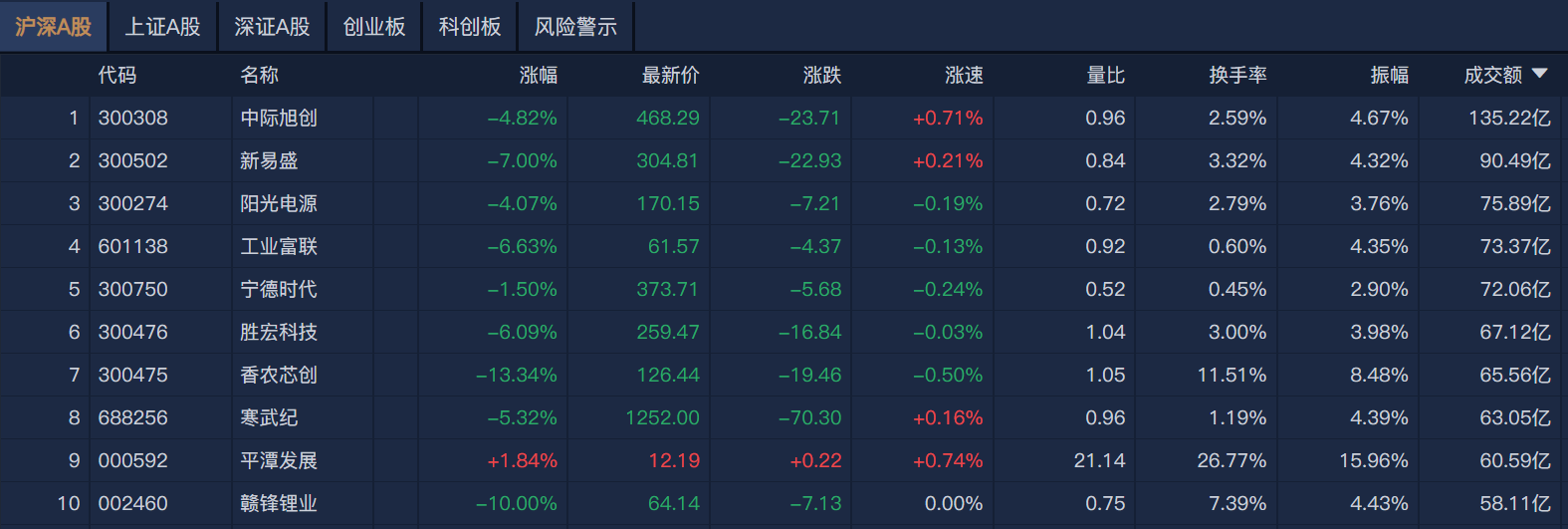Image resolution: width=1568 pixels, height=529 pixels.
Task: Click the 振幅 column header
Action: [x=1389, y=76]
